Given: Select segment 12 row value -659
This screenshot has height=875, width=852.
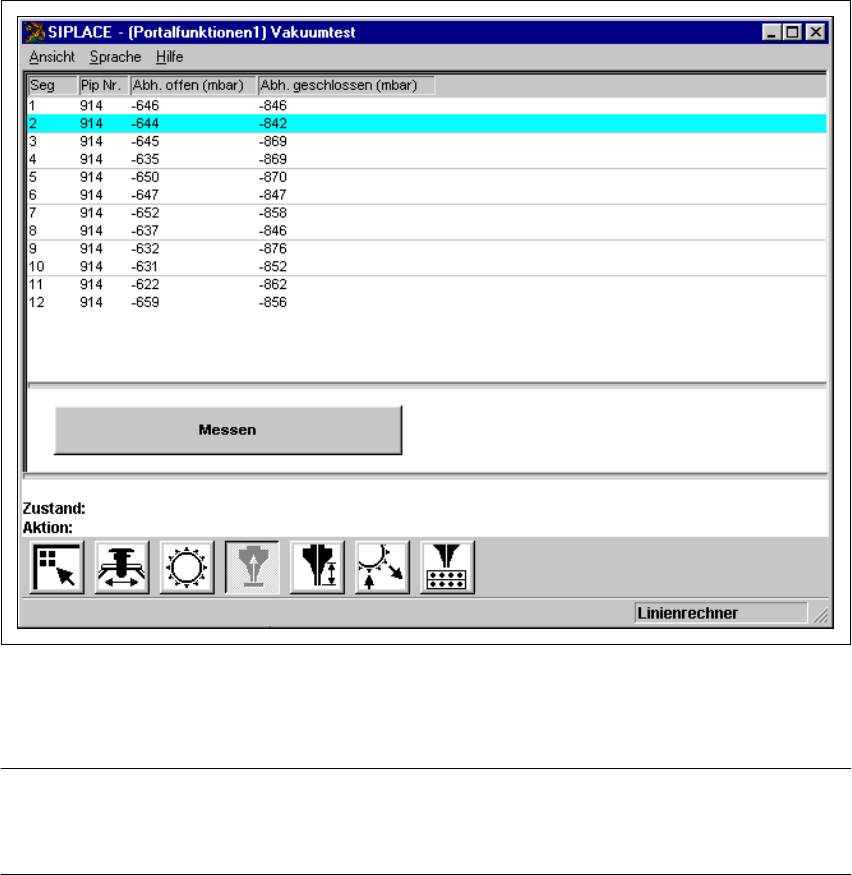Looking at the screenshot, I should 427,302.
